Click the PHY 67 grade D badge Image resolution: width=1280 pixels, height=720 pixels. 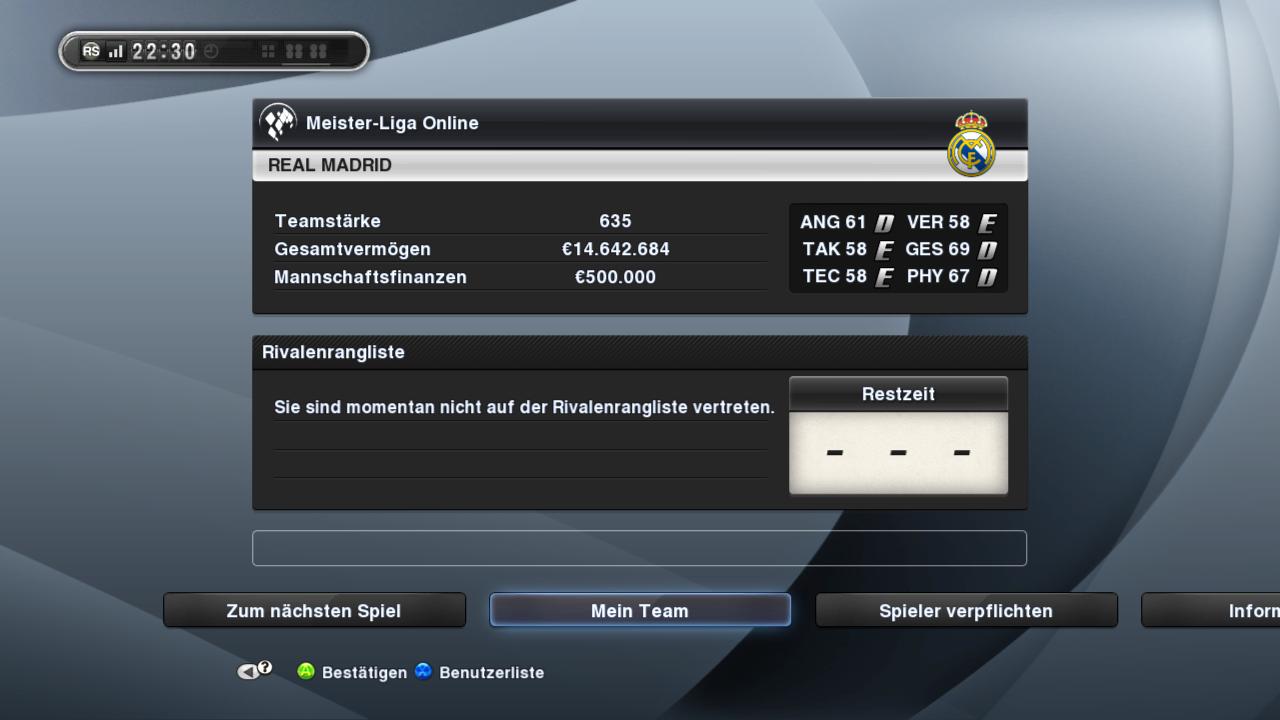(987, 277)
